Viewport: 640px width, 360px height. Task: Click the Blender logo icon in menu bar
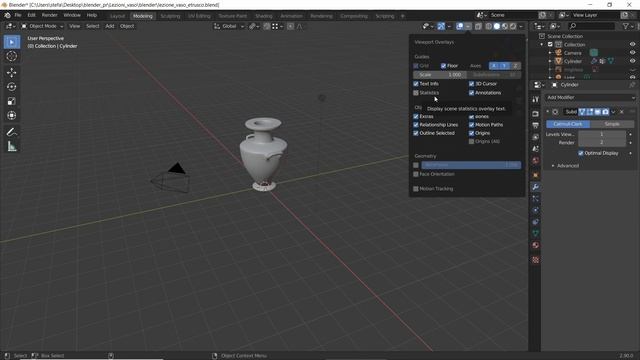(7, 16)
